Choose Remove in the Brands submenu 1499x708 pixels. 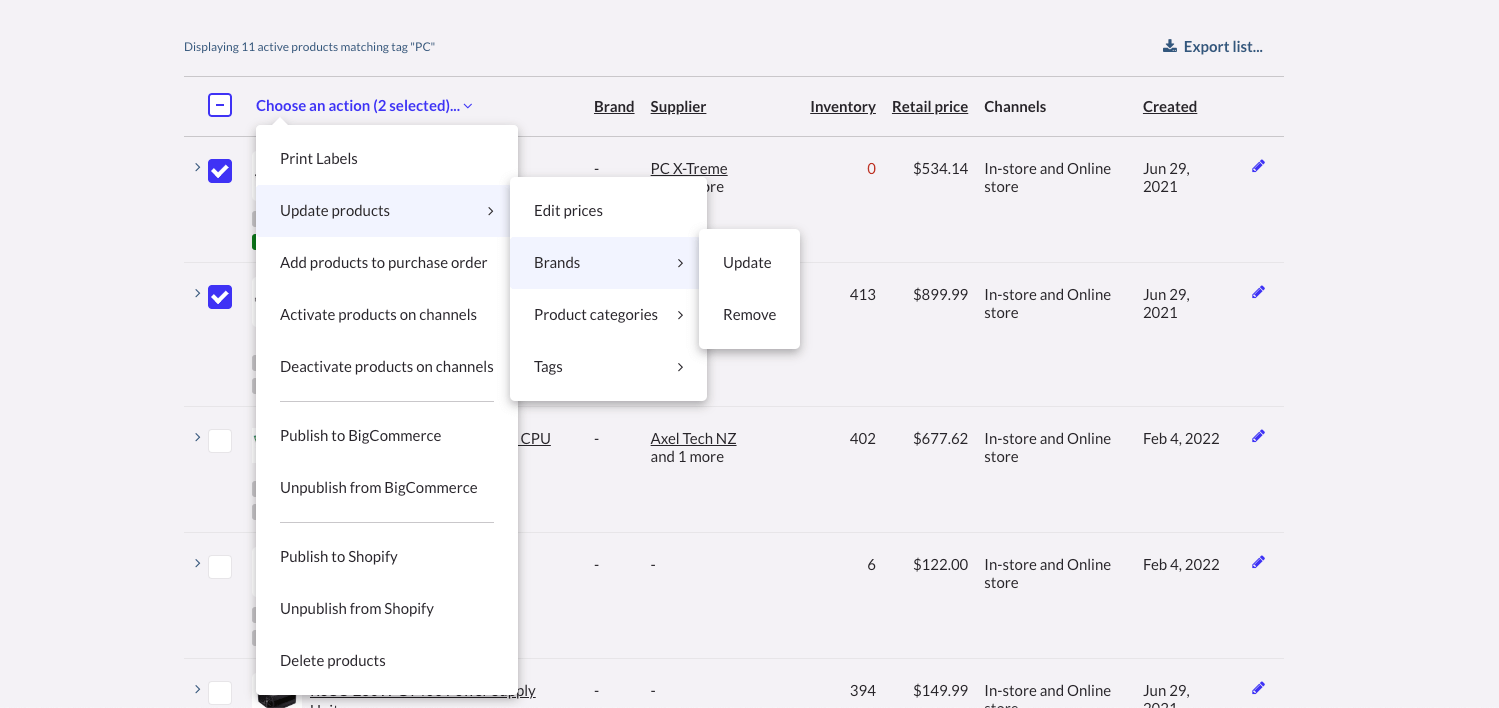coord(749,315)
